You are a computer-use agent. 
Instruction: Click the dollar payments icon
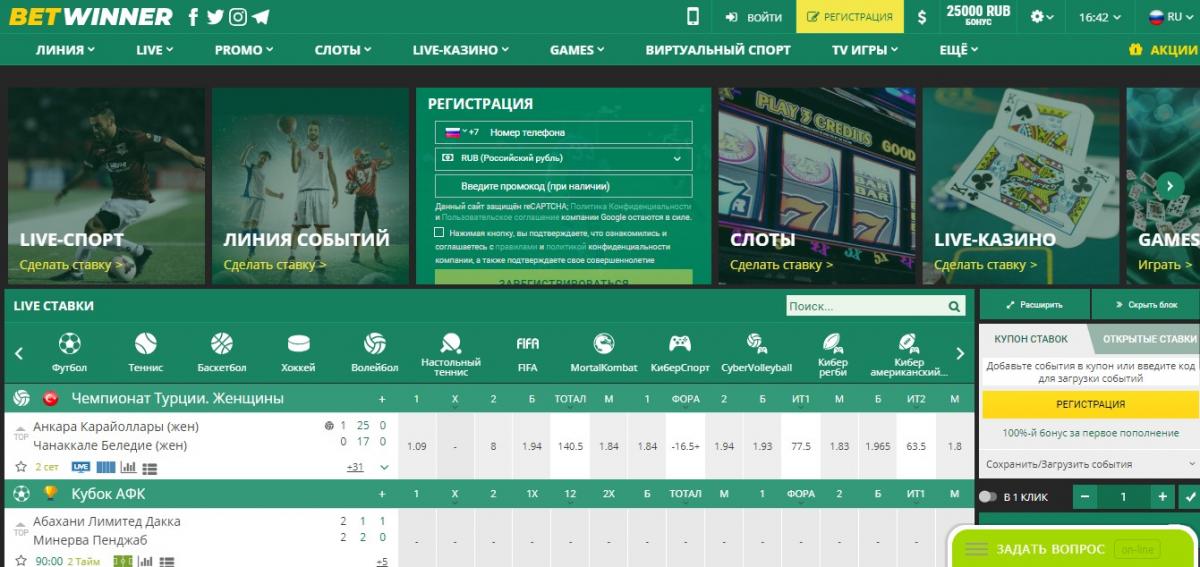[x=922, y=17]
